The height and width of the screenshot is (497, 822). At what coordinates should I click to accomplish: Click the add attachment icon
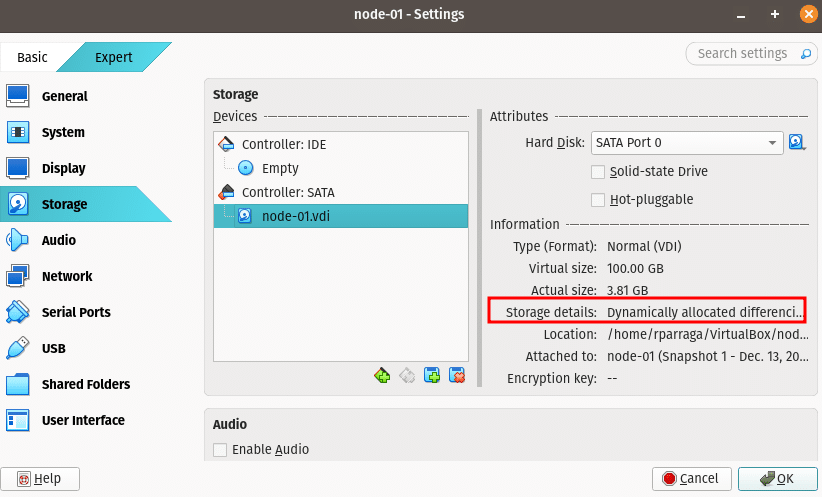[x=432, y=376]
